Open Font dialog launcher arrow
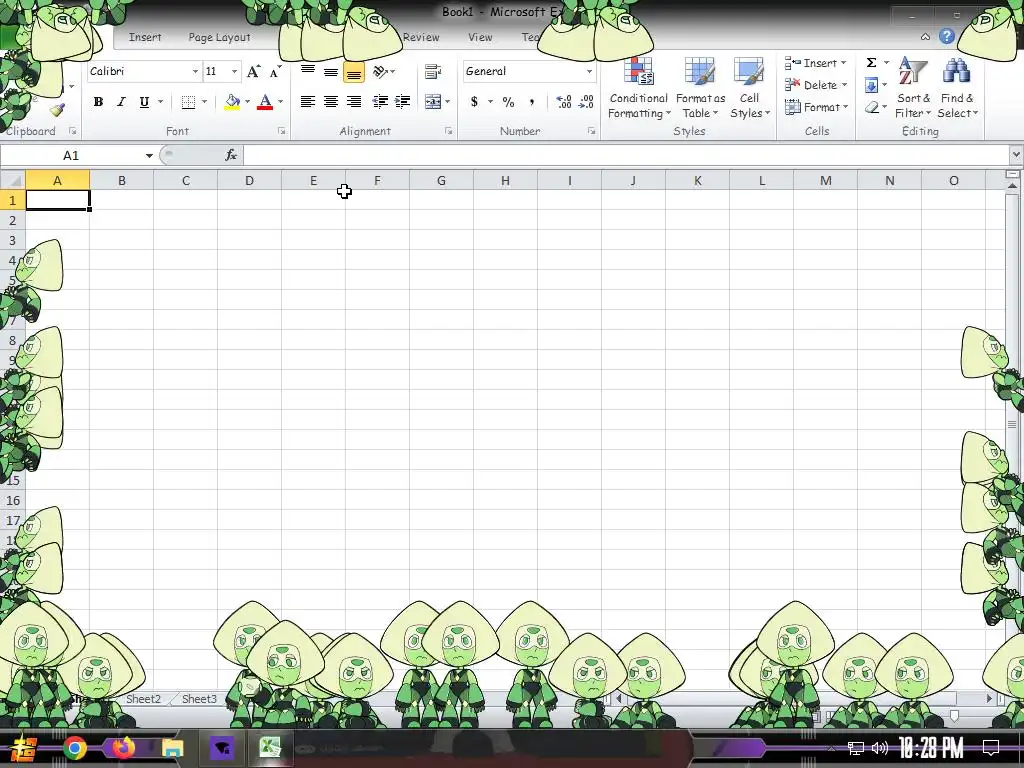The image size is (1024, 768). (281, 131)
